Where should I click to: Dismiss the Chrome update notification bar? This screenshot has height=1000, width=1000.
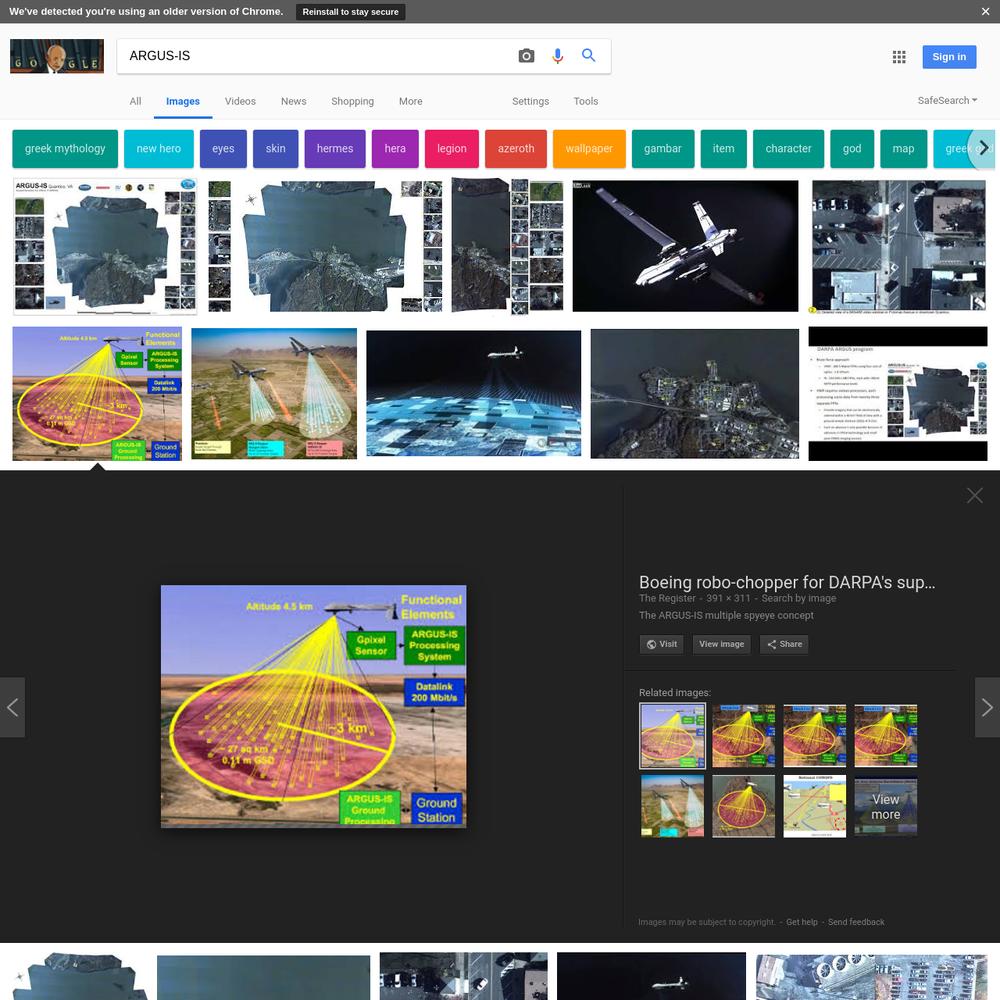pyautogui.click(x=985, y=11)
